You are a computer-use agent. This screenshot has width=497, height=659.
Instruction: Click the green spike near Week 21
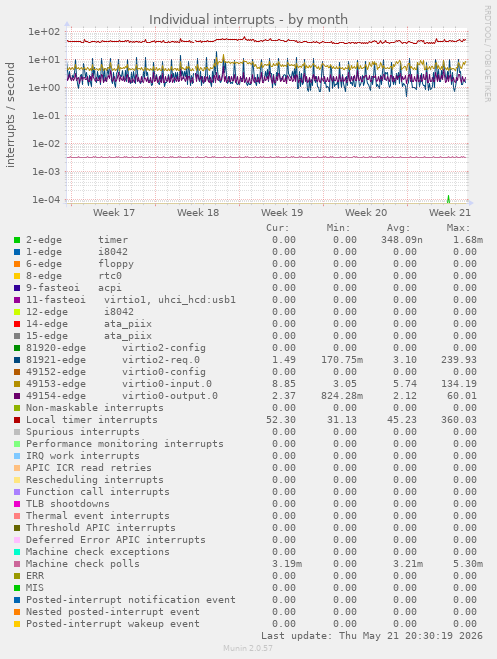click(448, 199)
